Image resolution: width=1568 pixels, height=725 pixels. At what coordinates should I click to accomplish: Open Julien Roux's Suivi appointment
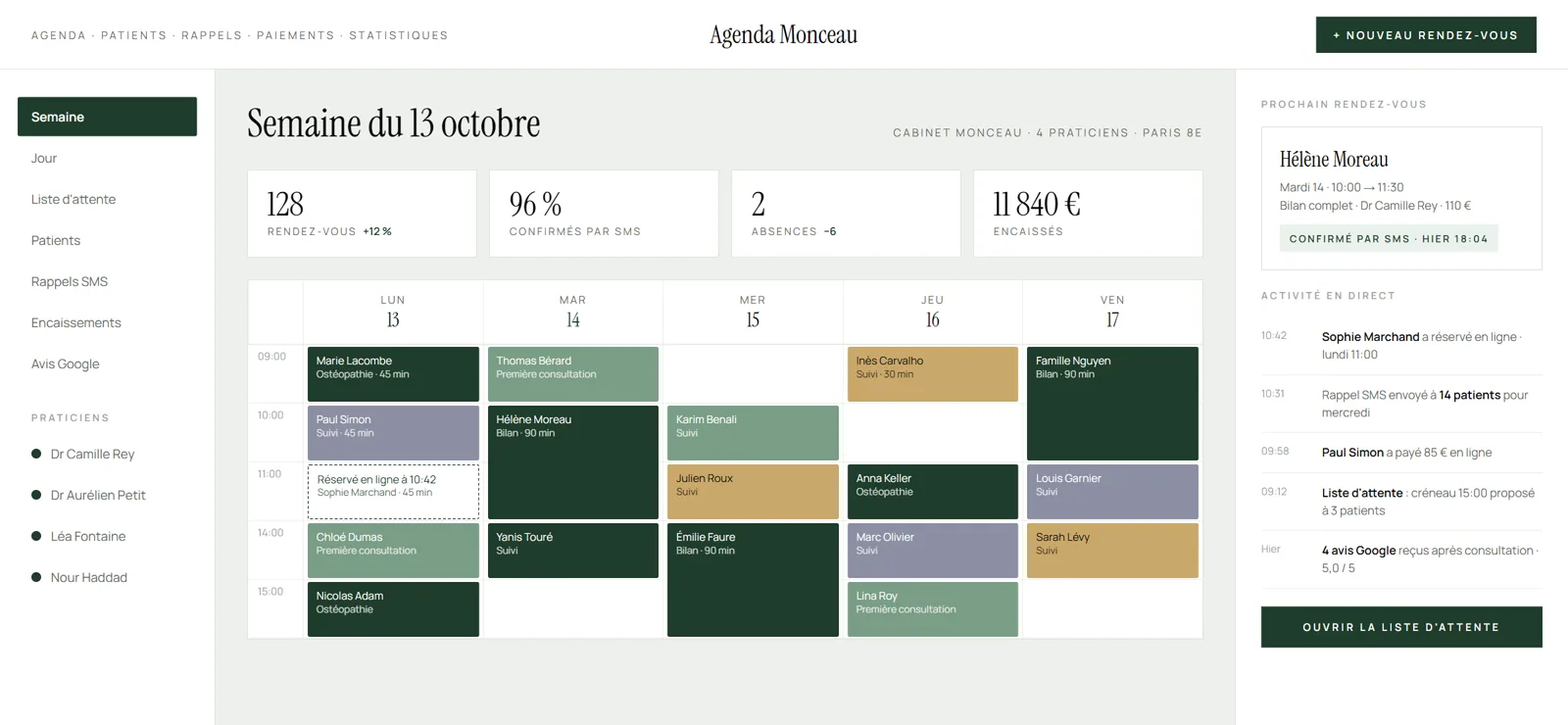click(753, 492)
